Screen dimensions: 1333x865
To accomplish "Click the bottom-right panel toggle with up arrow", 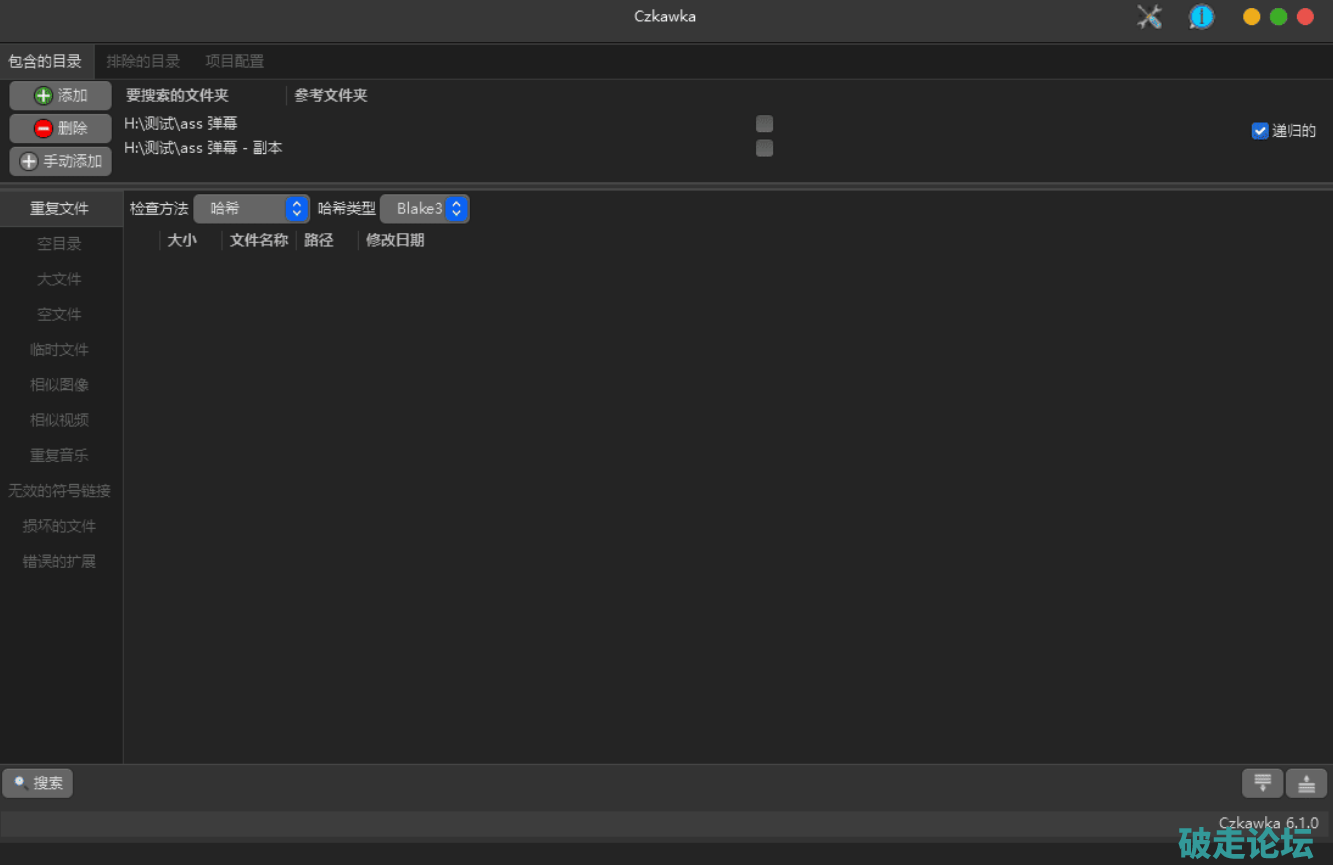I will (1306, 783).
